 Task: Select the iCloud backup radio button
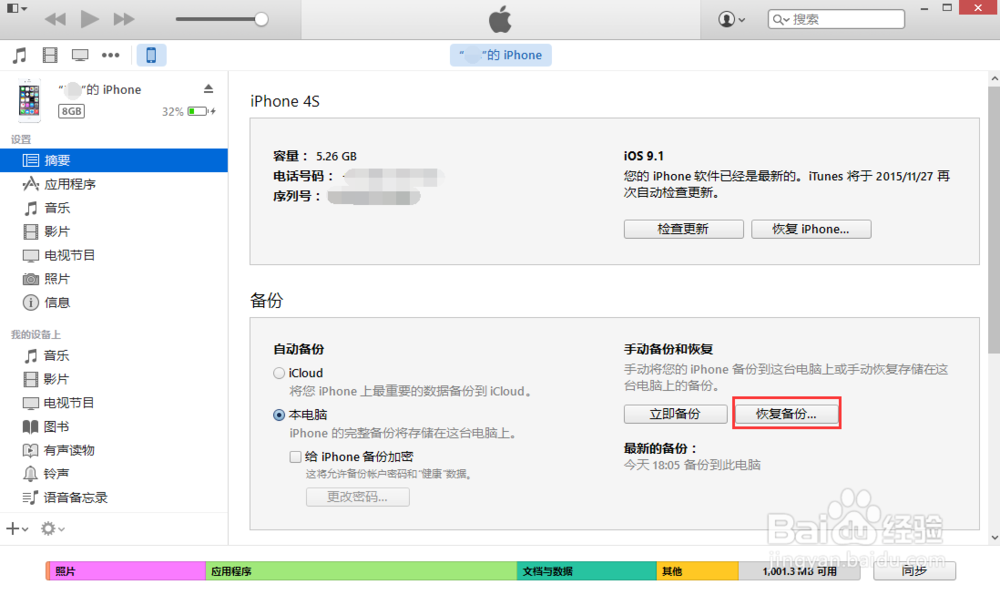pos(279,373)
